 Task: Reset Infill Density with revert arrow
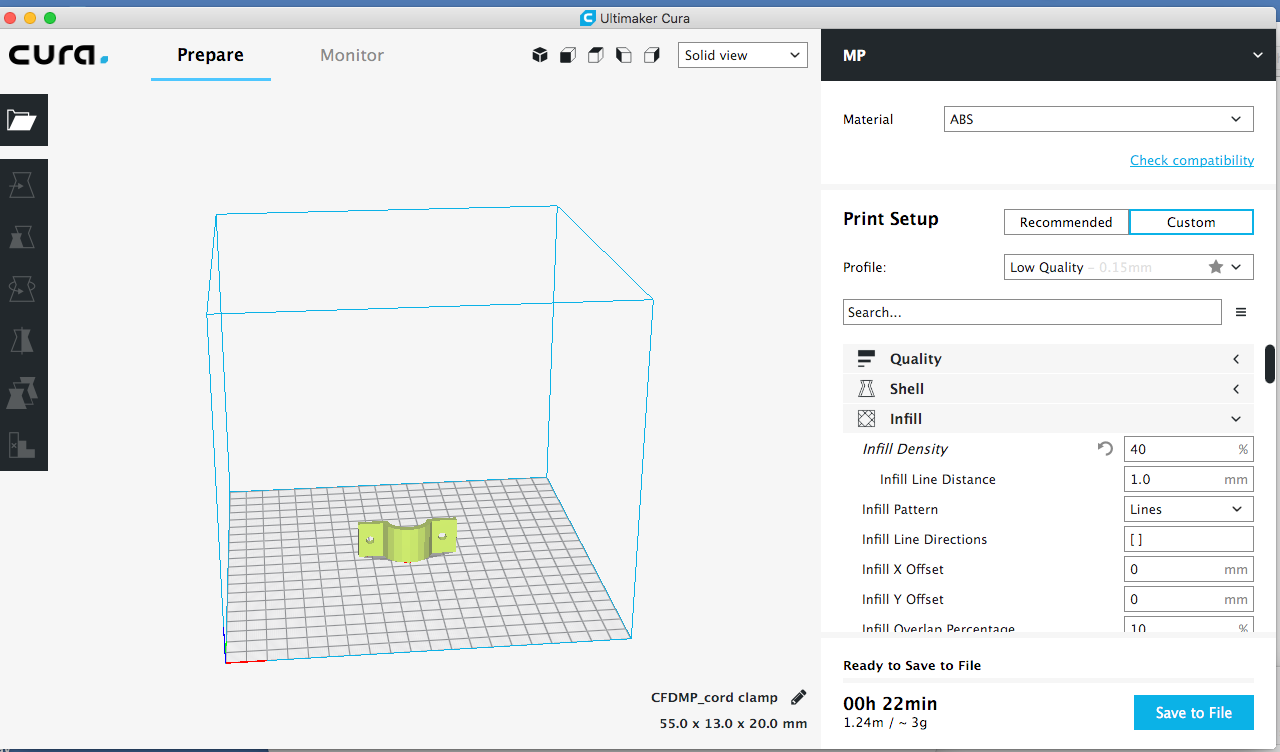1105,449
